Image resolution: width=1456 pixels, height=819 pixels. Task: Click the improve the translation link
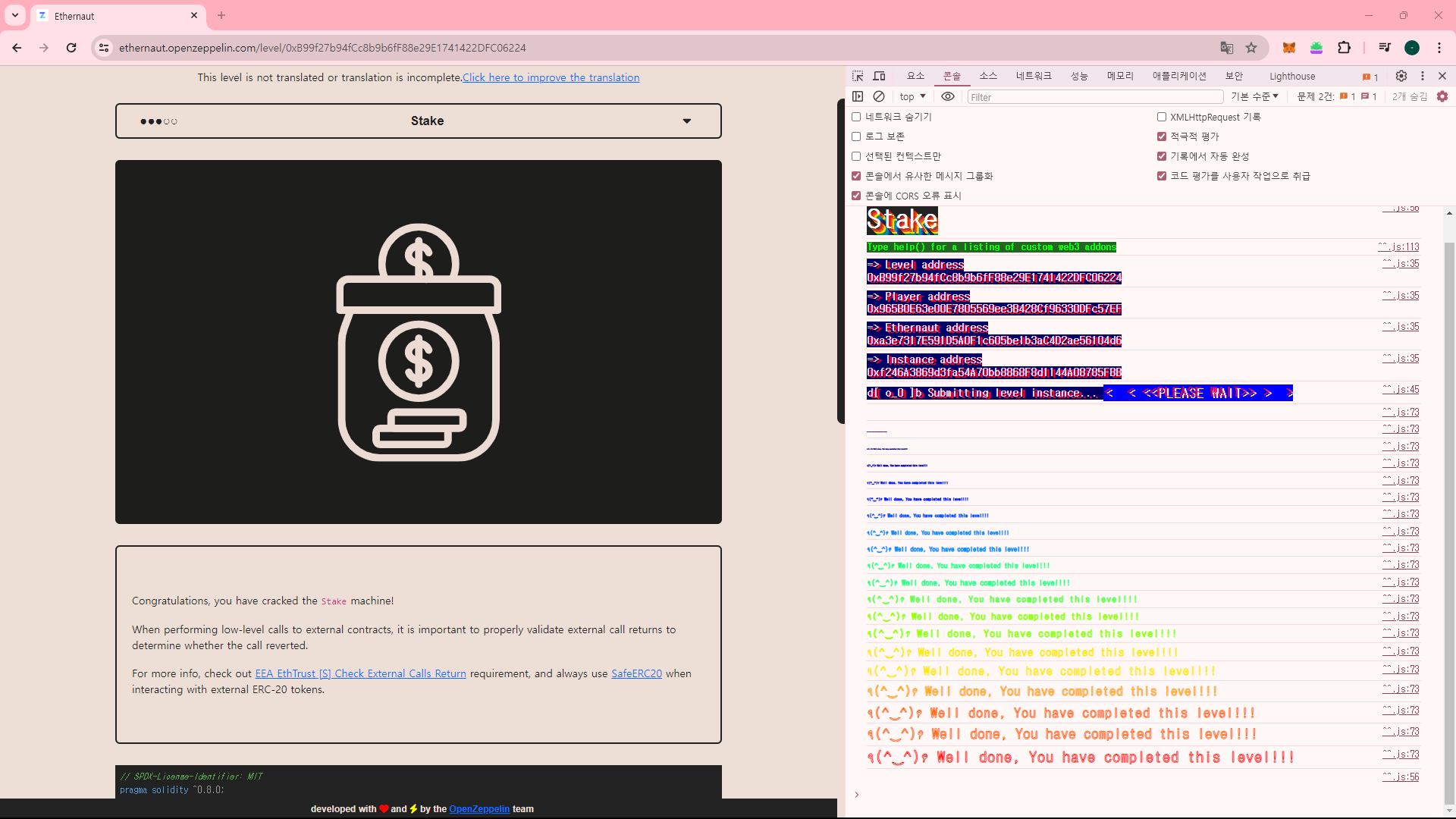[x=551, y=77]
